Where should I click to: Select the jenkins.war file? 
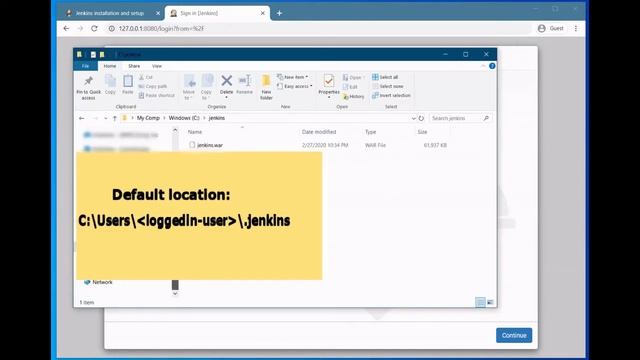[210, 145]
